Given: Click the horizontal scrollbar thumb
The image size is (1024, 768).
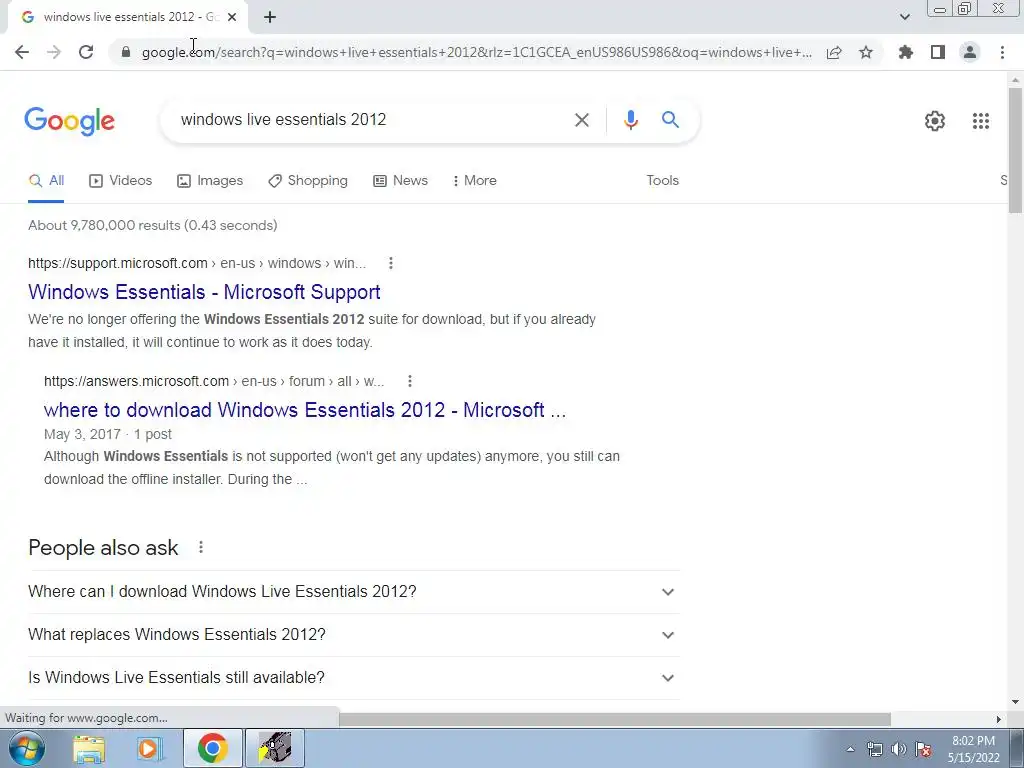Looking at the screenshot, I should pos(615,719).
